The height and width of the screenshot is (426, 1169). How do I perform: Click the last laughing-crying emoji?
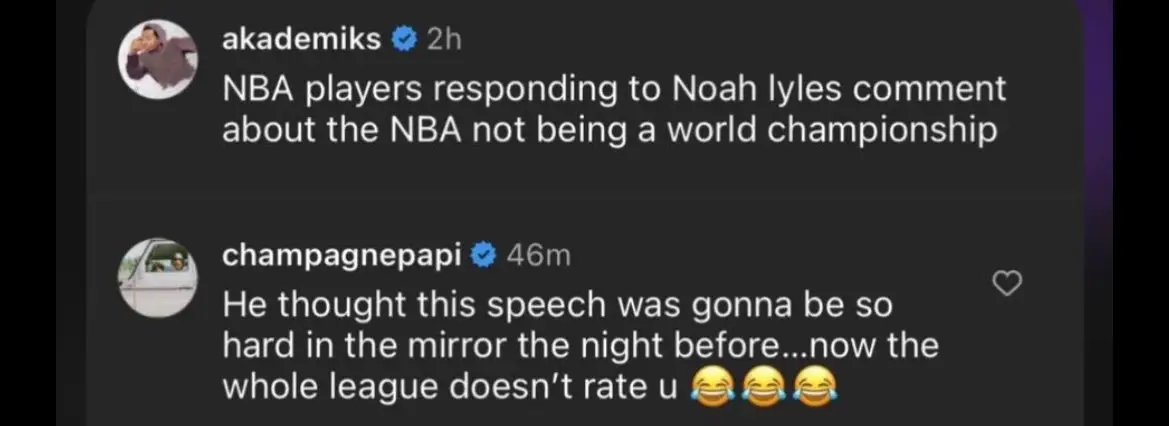tap(814, 387)
